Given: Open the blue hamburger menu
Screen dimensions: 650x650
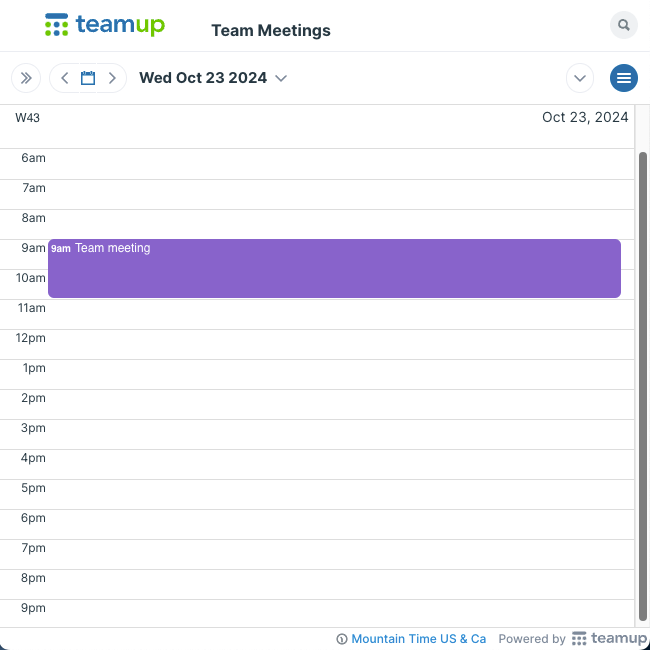Looking at the screenshot, I should (623, 78).
